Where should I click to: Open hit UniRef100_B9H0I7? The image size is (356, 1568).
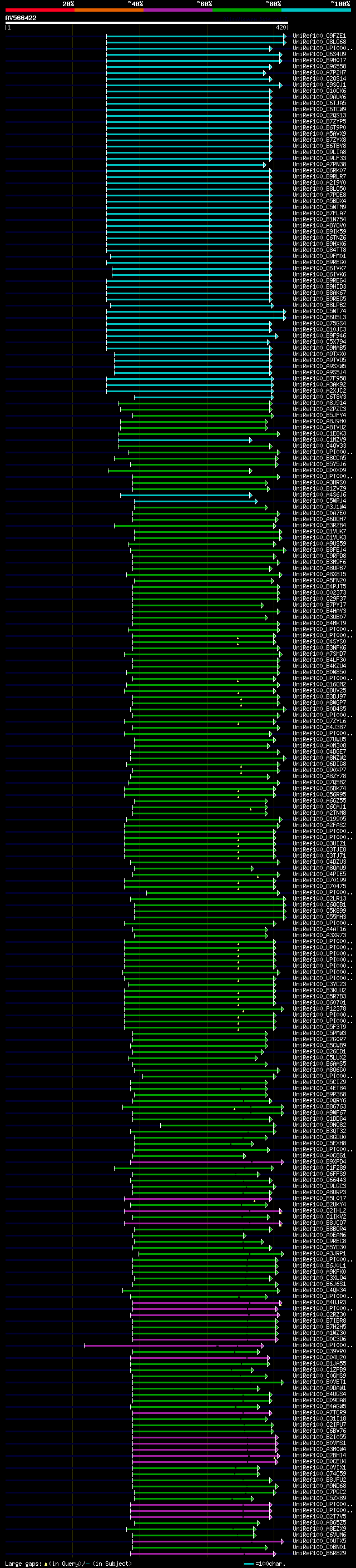[319, 60]
